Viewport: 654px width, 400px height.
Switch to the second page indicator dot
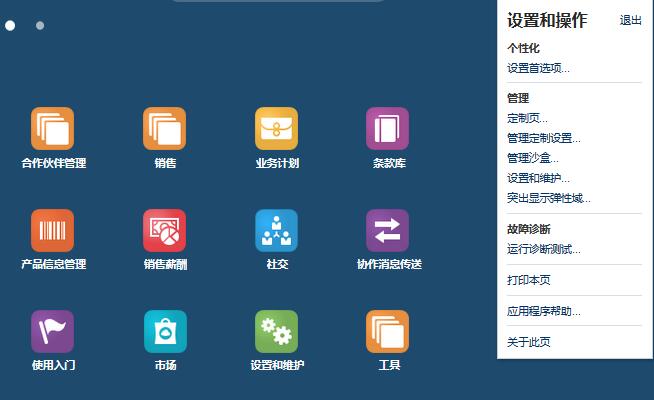coord(40,26)
